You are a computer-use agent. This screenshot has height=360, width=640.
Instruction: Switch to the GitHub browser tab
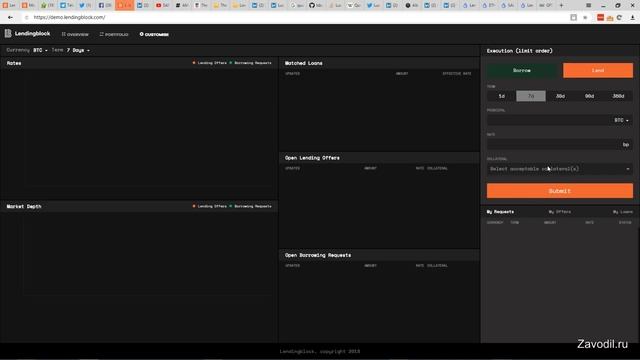pos(316,5)
